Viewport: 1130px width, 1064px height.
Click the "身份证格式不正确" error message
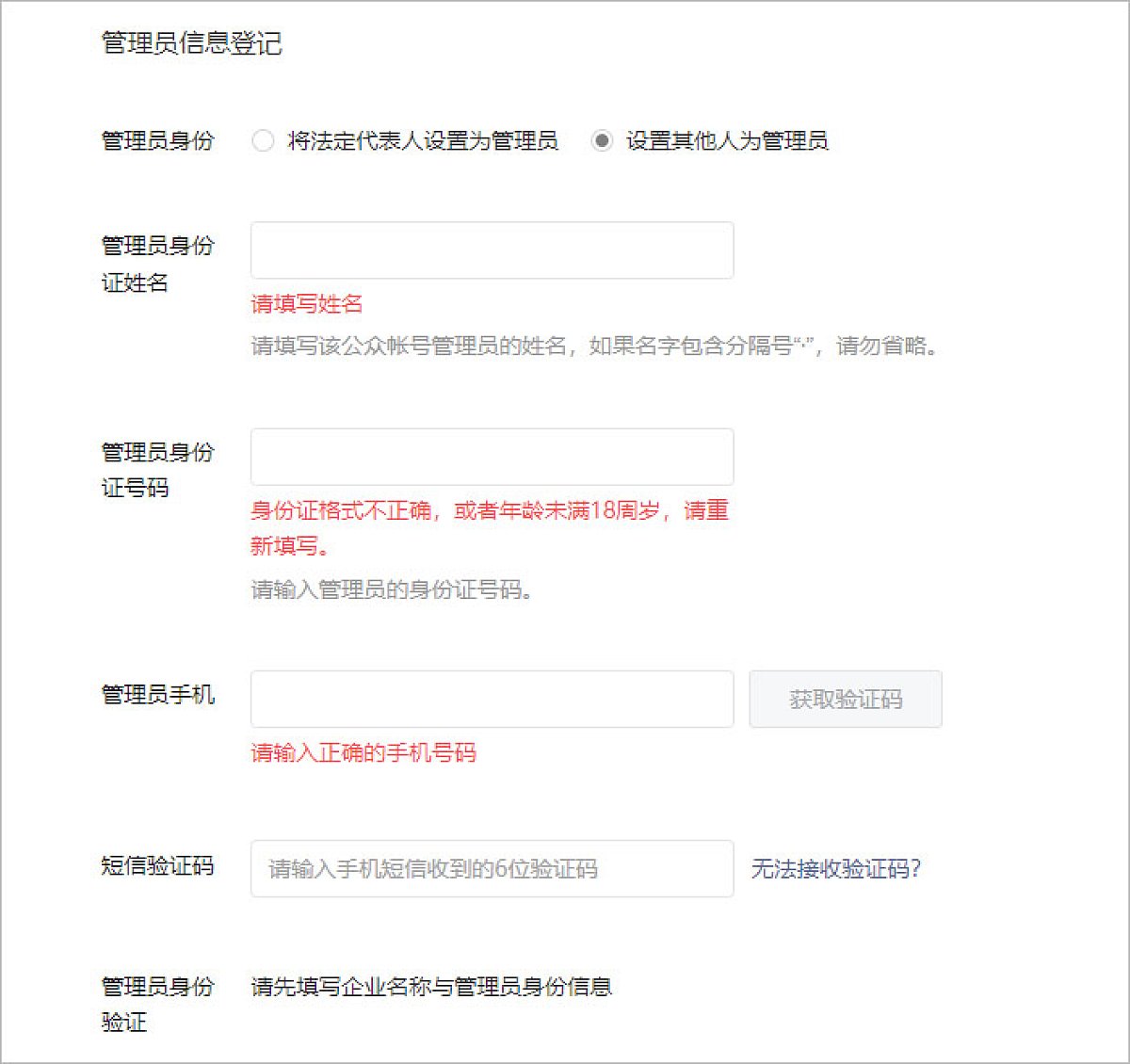(x=489, y=511)
